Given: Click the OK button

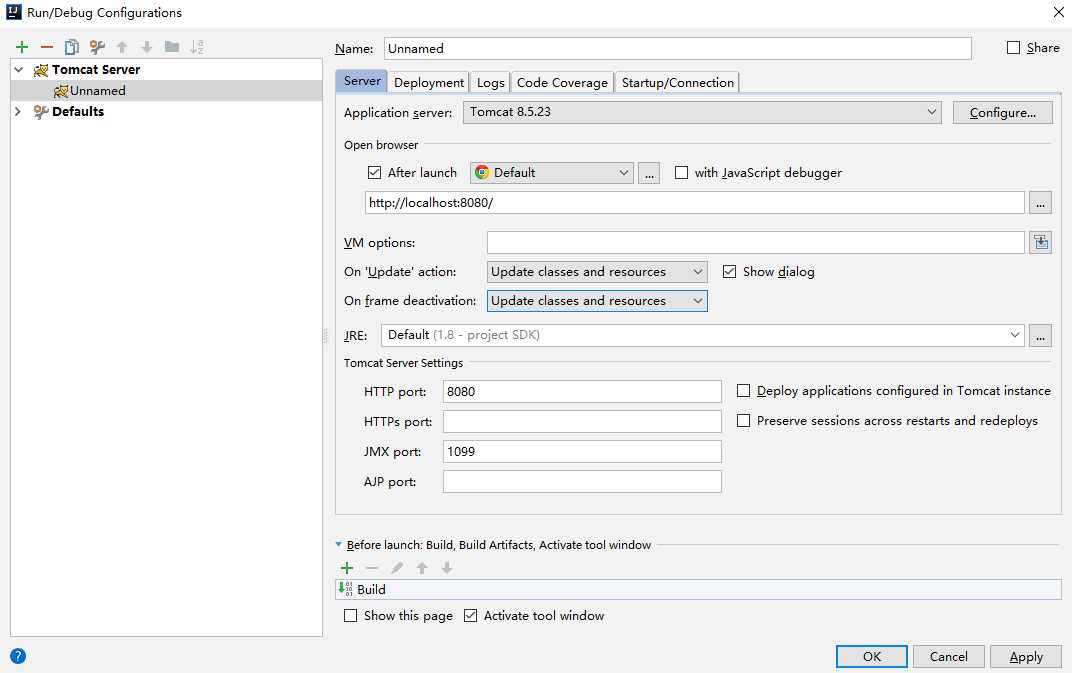Looking at the screenshot, I should (872, 657).
